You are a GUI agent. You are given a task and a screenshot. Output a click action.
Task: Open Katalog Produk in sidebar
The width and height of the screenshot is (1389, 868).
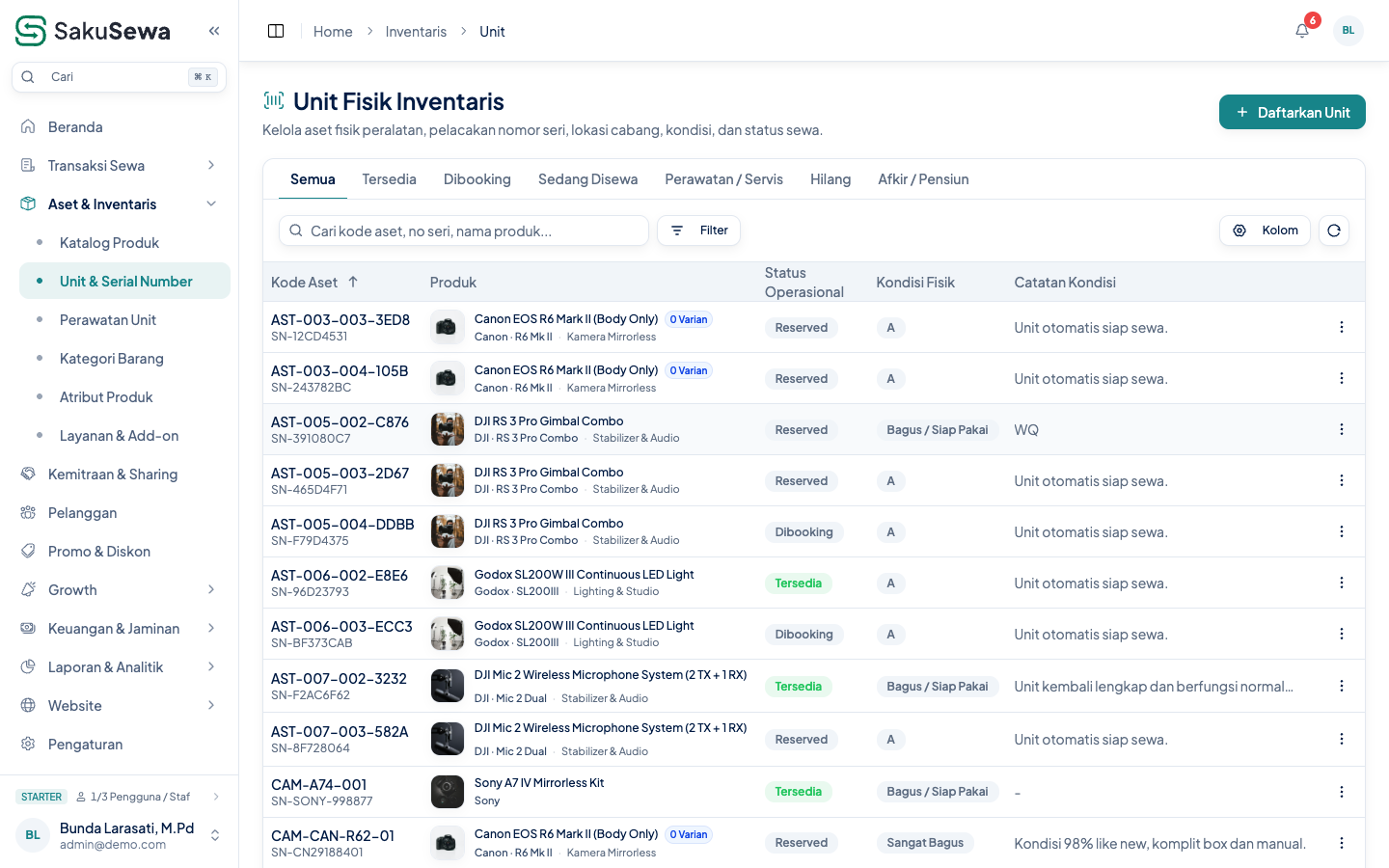pos(124,242)
